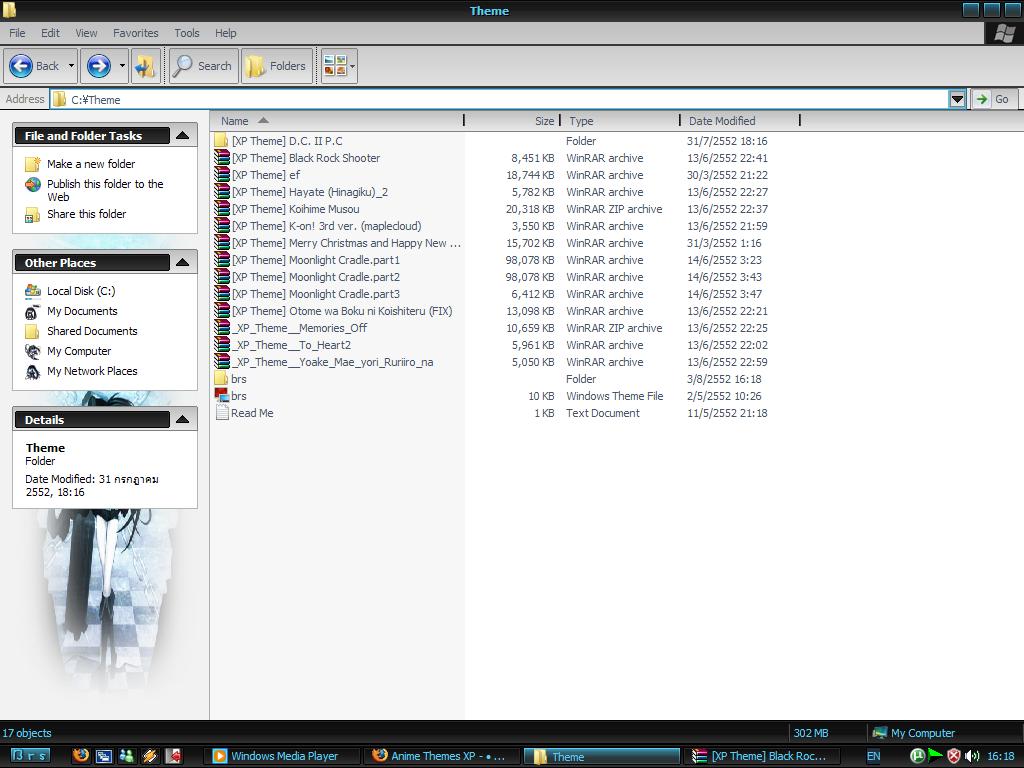The height and width of the screenshot is (768, 1024).
Task: Open the Help menu
Action: pos(225,33)
